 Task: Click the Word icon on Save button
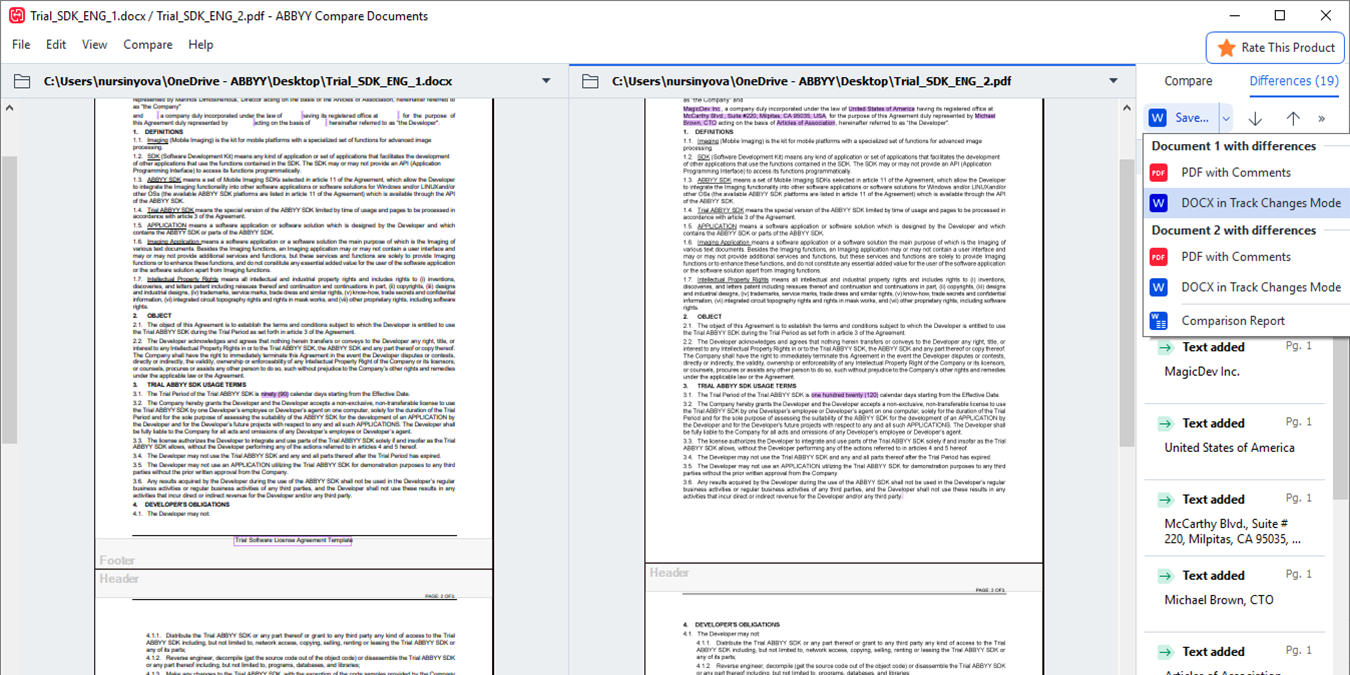point(1158,118)
